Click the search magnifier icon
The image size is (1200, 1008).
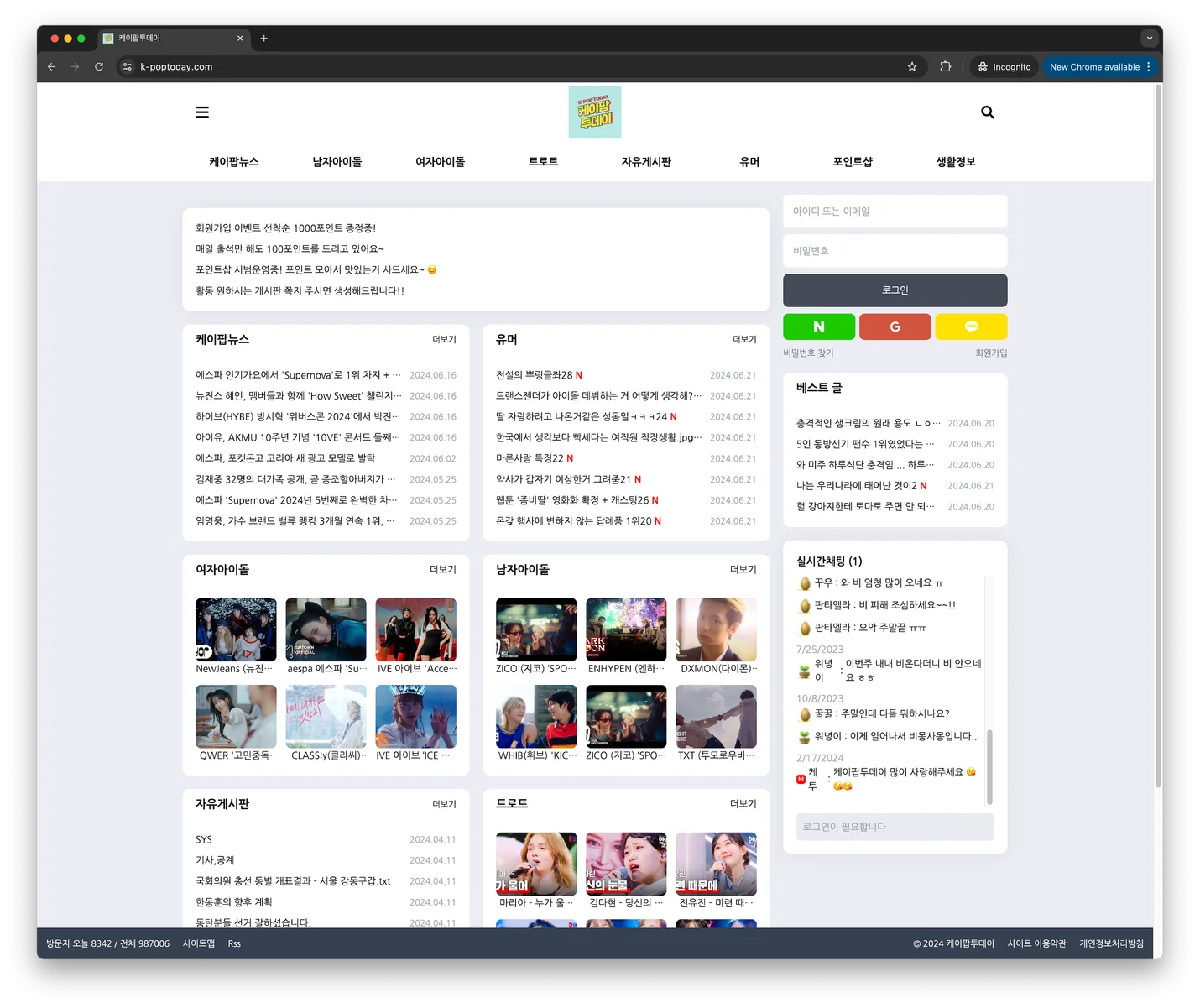988,112
